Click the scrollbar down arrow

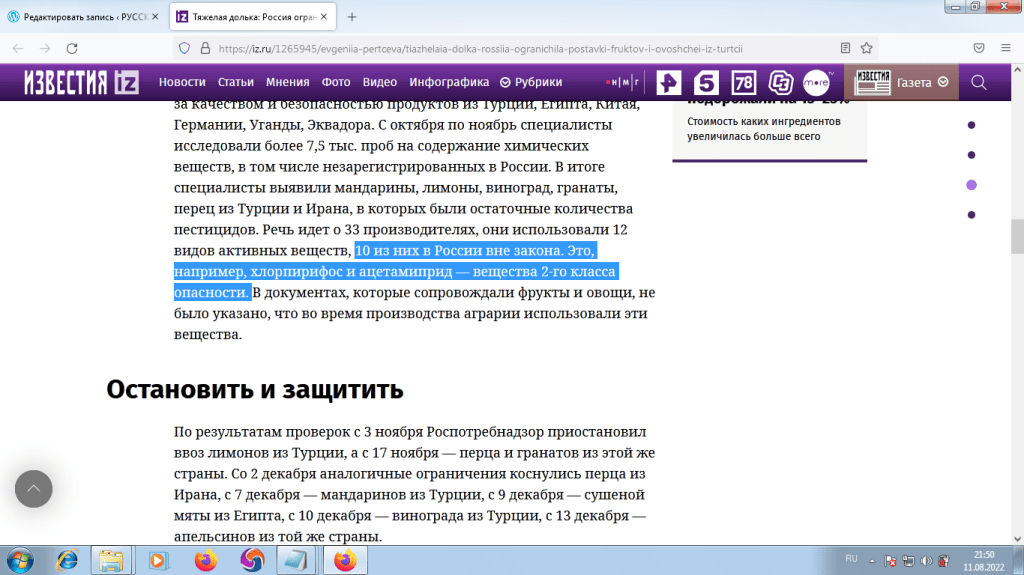(x=1017, y=539)
